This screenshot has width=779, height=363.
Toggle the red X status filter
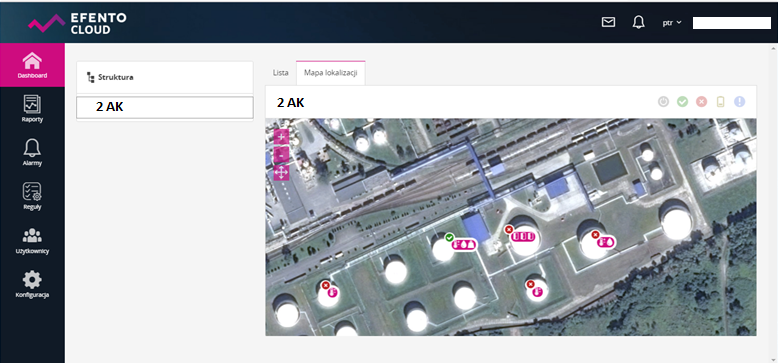(x=701, y=102)
